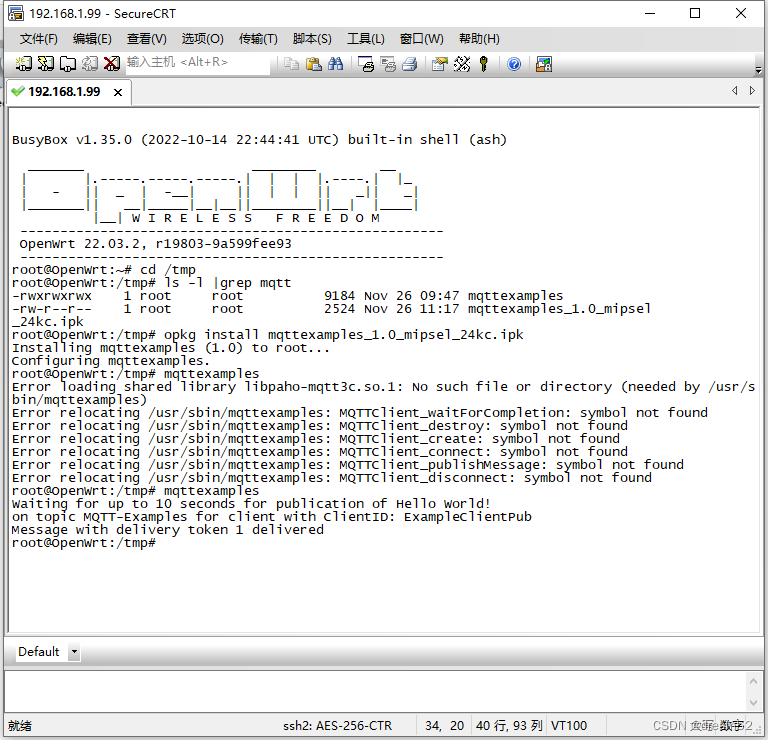Click the Print Selection icon
Image resolution: width=768 pixels, height=740 pixels.
point(388,64)
